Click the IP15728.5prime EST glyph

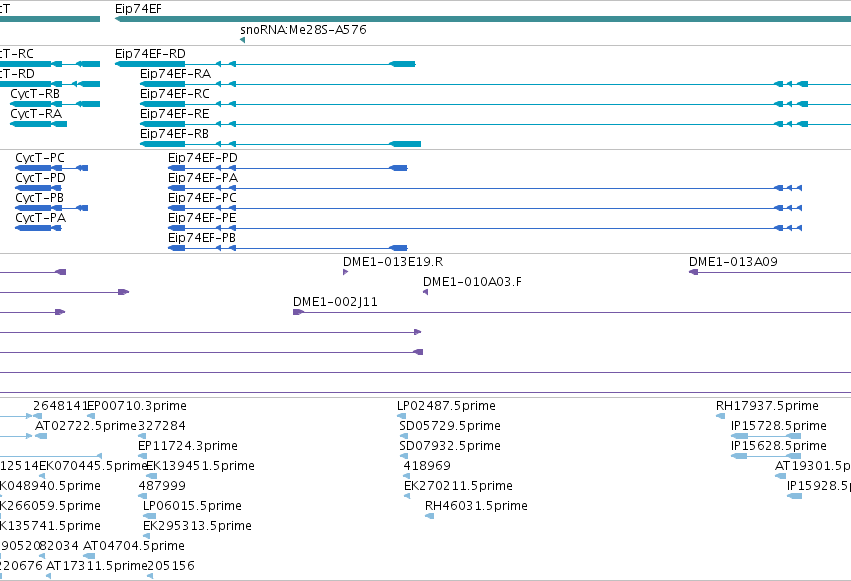pyautogui.click(x=766, y=436)
